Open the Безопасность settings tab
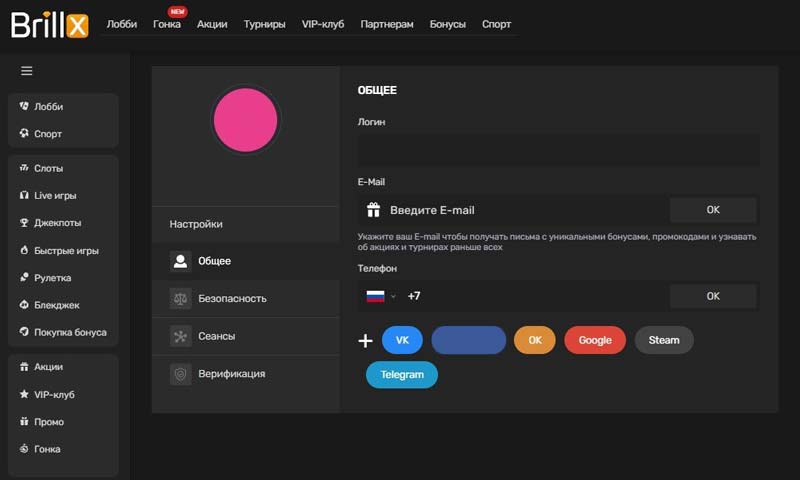Screen dimensions: 800x480 point(232,298)
